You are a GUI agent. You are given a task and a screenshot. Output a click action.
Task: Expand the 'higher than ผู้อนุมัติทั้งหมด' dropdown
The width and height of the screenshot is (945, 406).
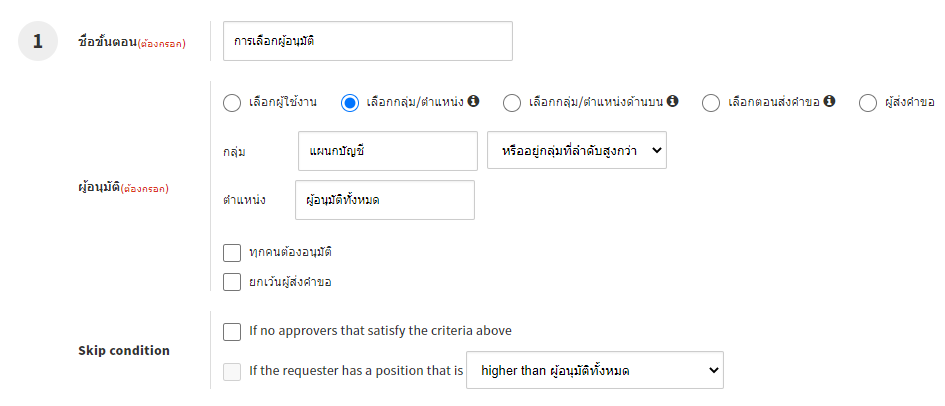pos(595,370)
